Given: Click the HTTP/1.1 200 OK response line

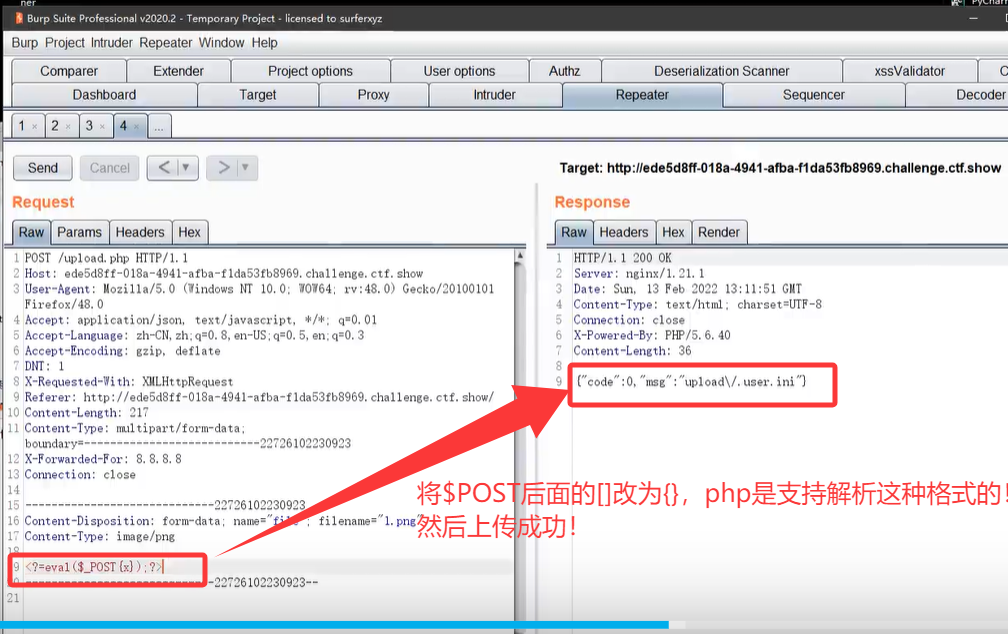Looking at the screenshot, I should [x=622, y=258].
